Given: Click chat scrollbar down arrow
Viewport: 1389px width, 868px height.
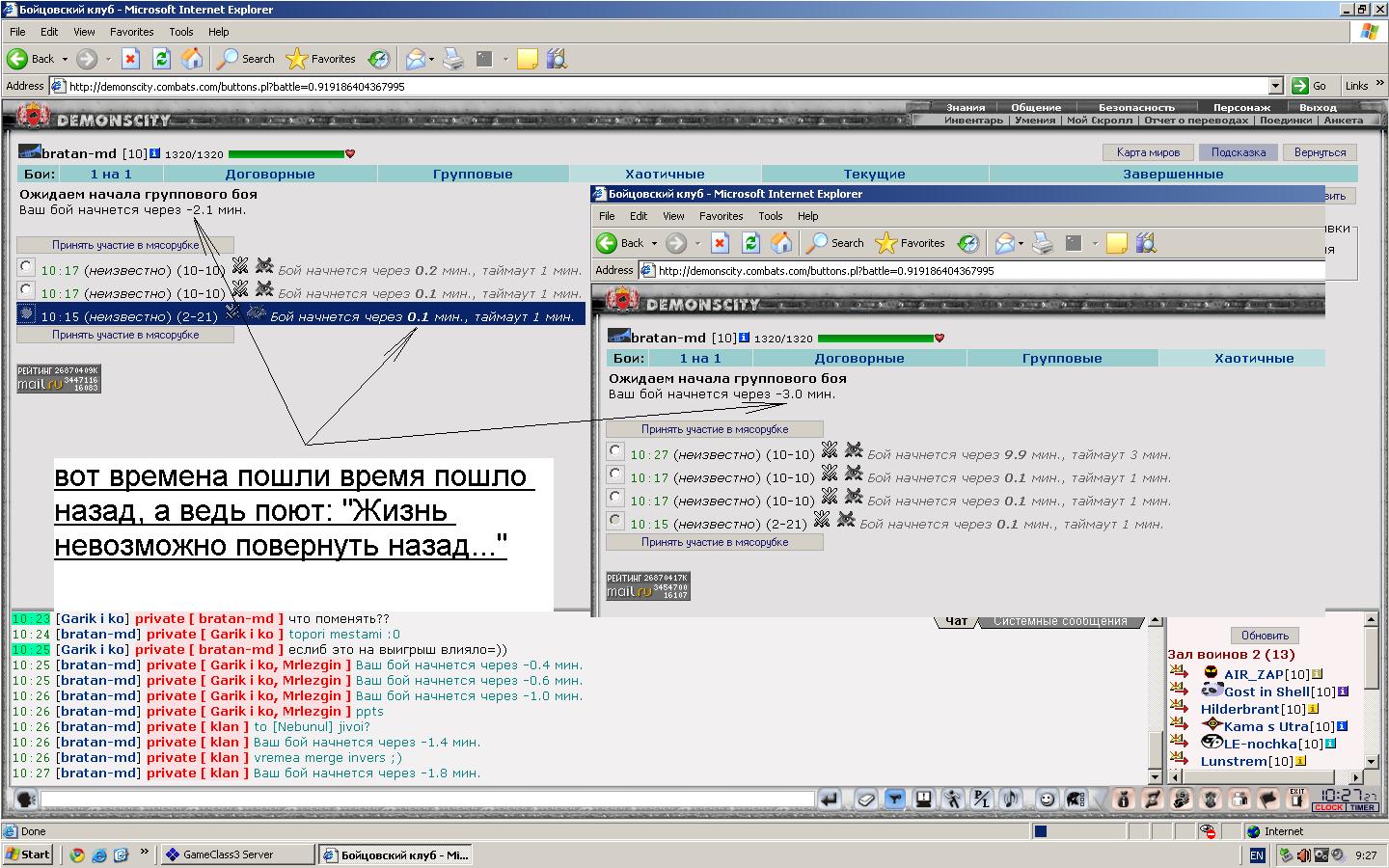Looking at the screenshot, I should (x=1156, y=776).
